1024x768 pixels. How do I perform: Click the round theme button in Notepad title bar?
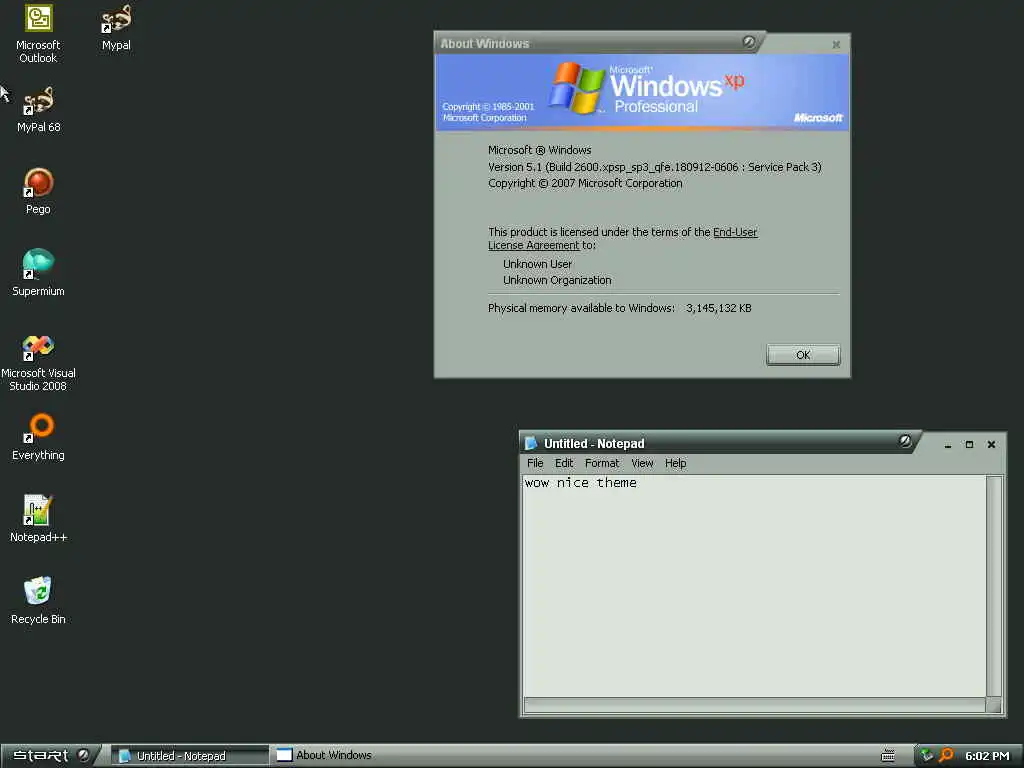click(905, 441)
